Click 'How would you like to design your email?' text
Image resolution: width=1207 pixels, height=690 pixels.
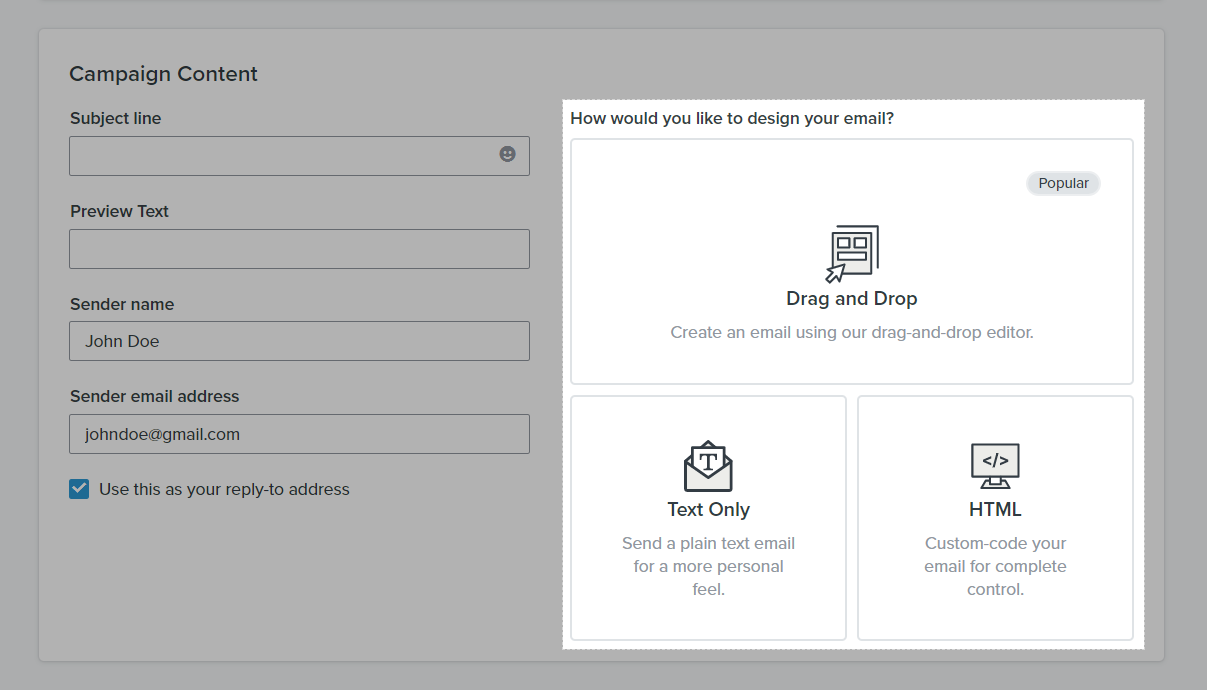tap(732, 118)
